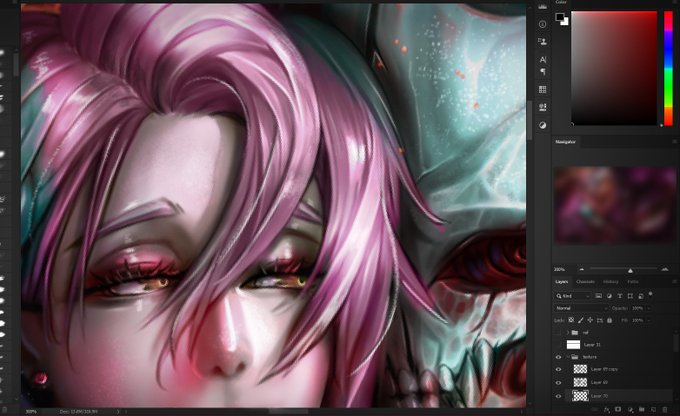Create a new layer group

[641, 409]
